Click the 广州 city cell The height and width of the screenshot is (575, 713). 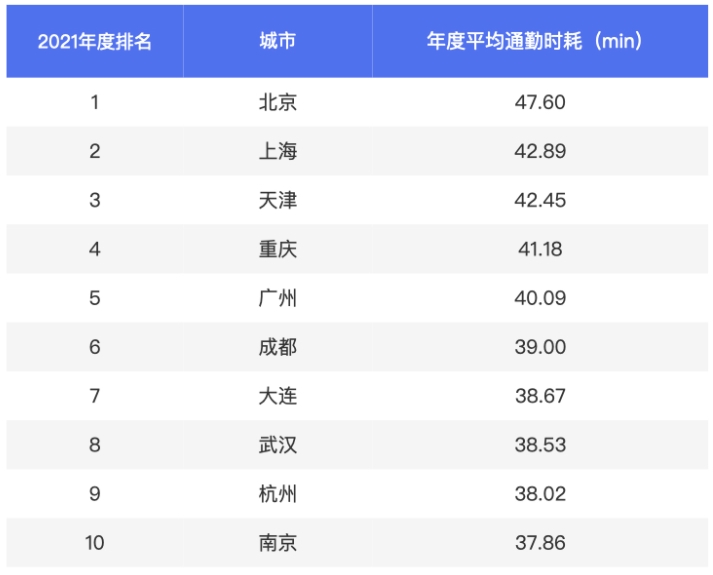(x=277, y=298)
